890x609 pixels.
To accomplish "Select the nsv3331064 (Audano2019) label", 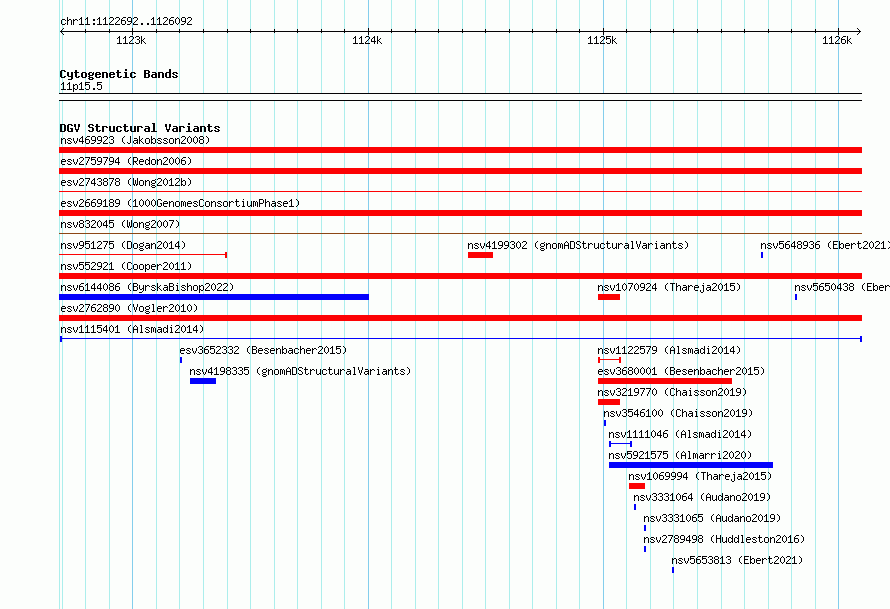I will (x=702, y=497).
